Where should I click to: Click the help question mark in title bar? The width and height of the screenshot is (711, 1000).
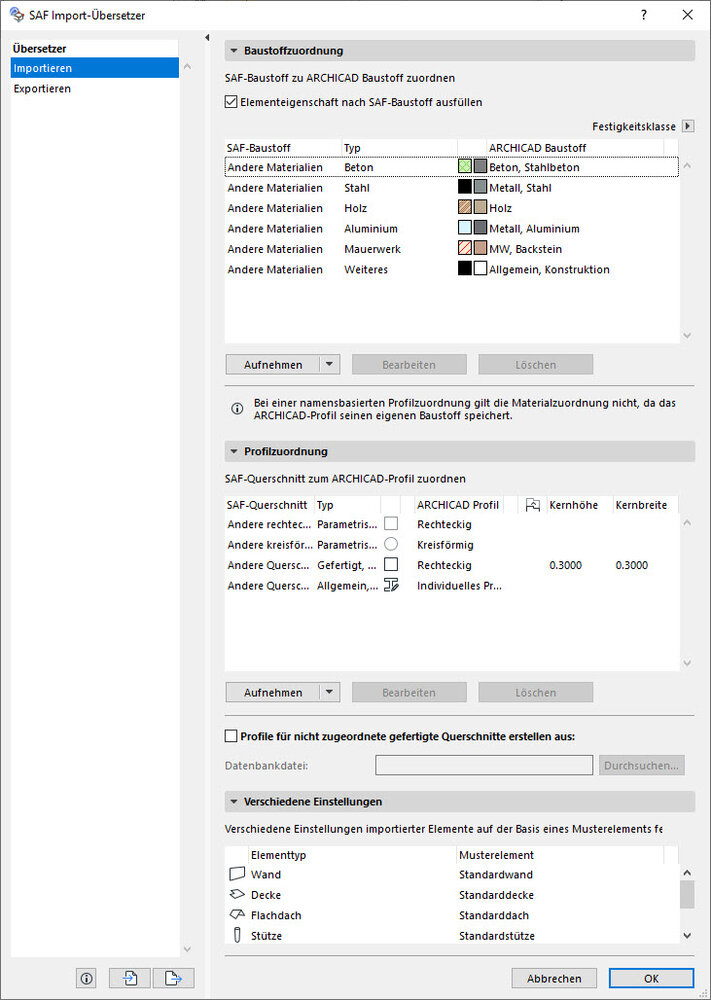click(x=644, y=15)
